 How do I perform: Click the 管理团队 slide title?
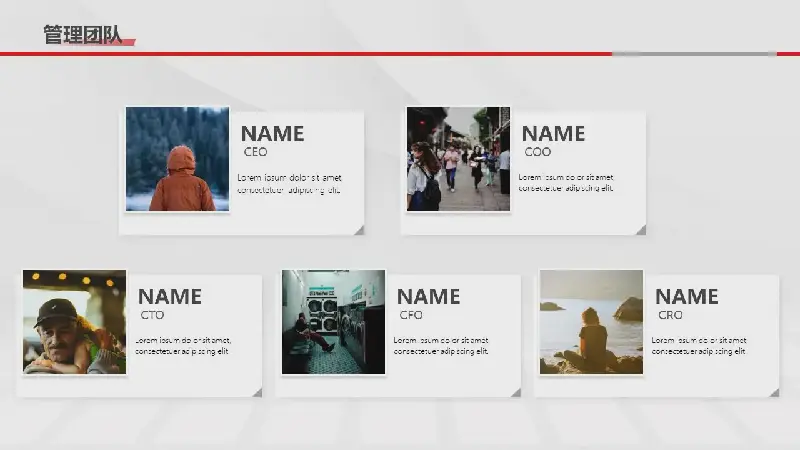click(x=82, y=35)
